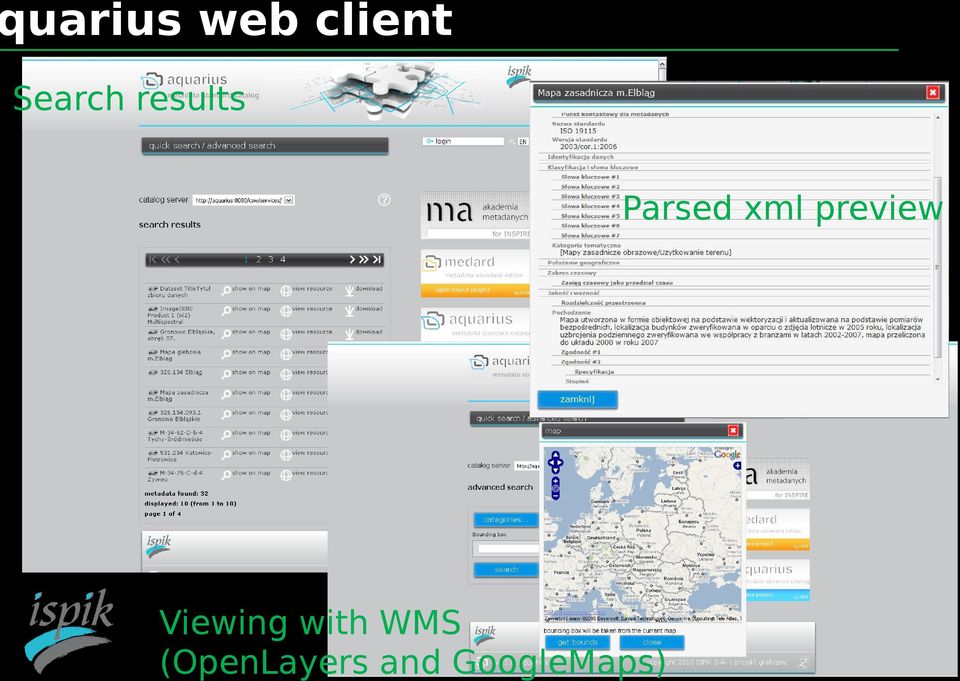Viewport: 960px width, 681px height.
Task: Click the close button under map
Action: coord(652,642)
